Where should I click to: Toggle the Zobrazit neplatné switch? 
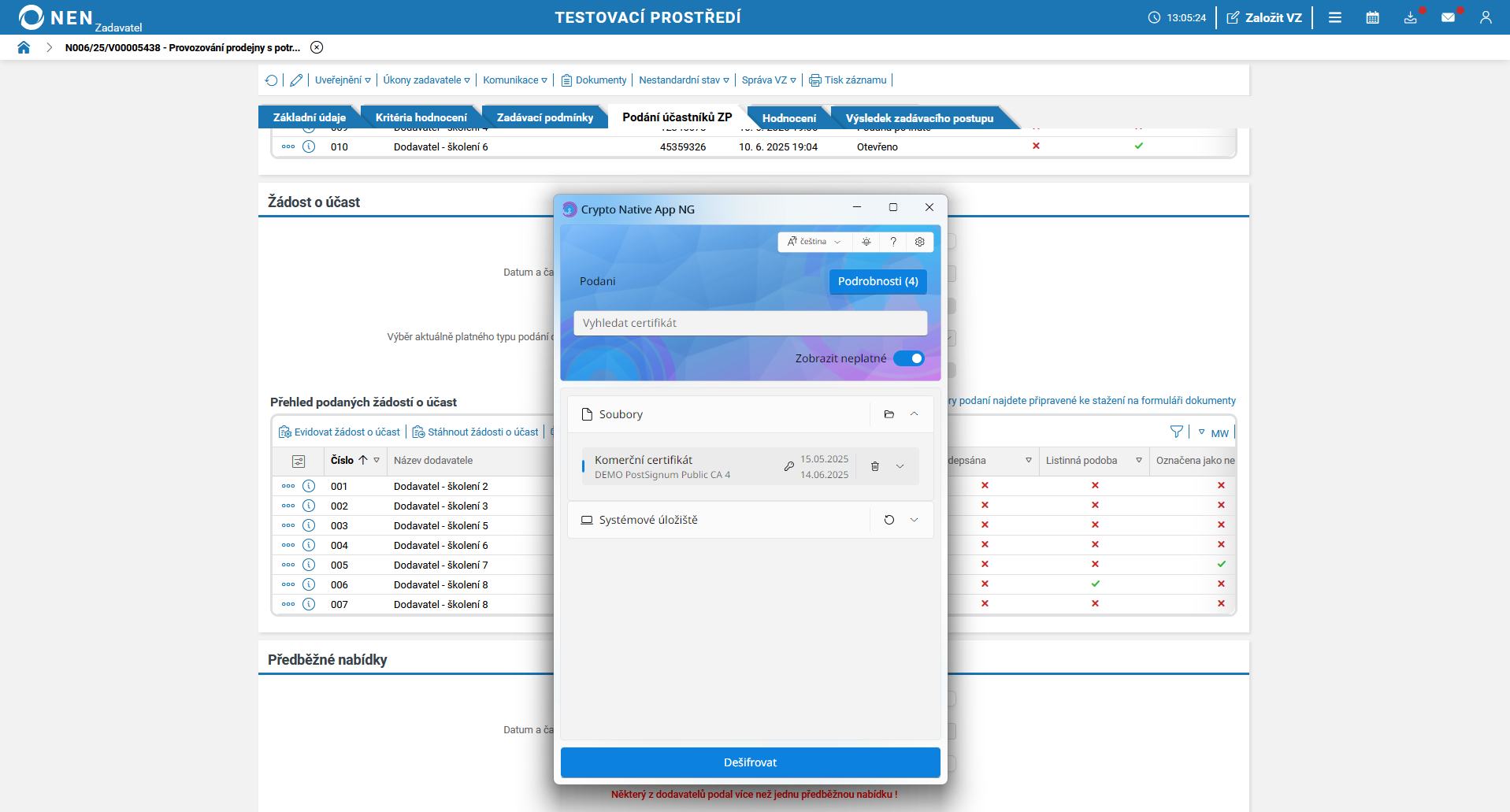click(x=909, y=358)
